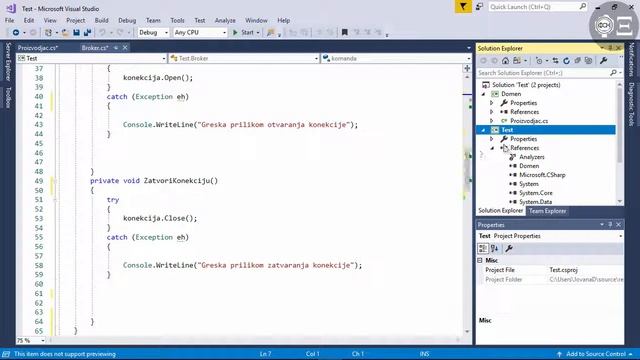Click Collapse All icon in Solution Explorer
Image resolution: width=640 pixels, height=360 pixels.
click(x=578, y=60)
